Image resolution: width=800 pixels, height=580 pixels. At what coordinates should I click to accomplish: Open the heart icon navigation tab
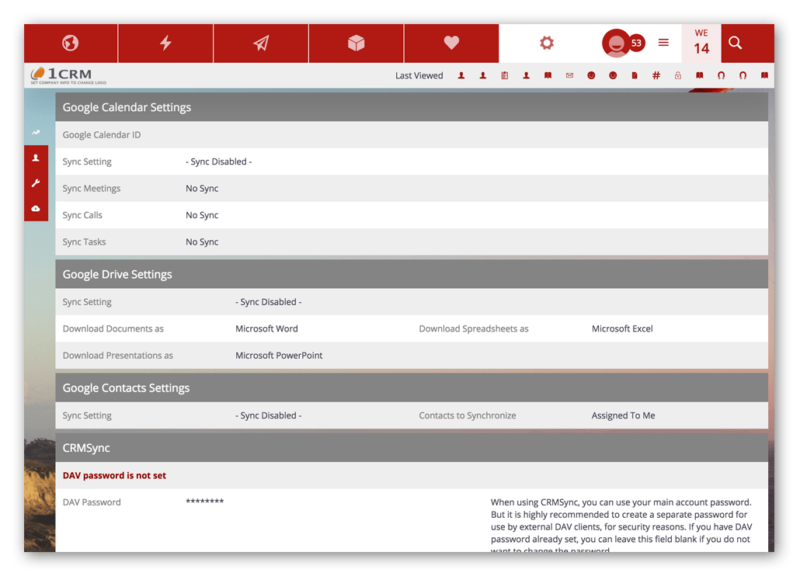coord(451,43)
